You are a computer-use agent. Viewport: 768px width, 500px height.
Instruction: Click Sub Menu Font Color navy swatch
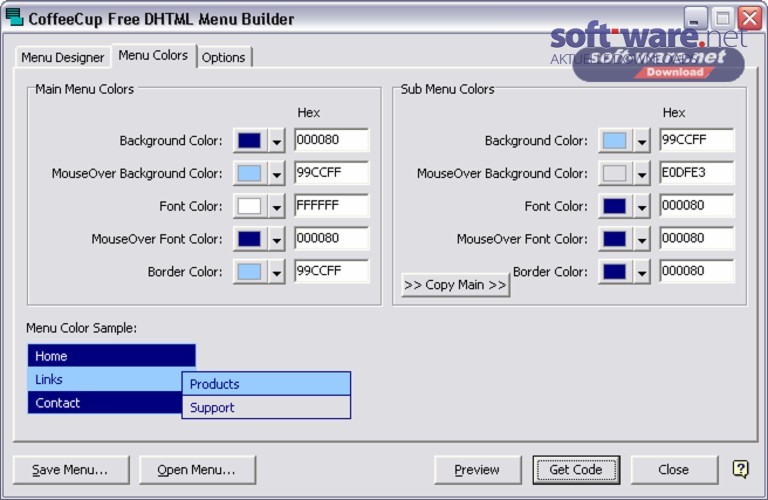614,207
